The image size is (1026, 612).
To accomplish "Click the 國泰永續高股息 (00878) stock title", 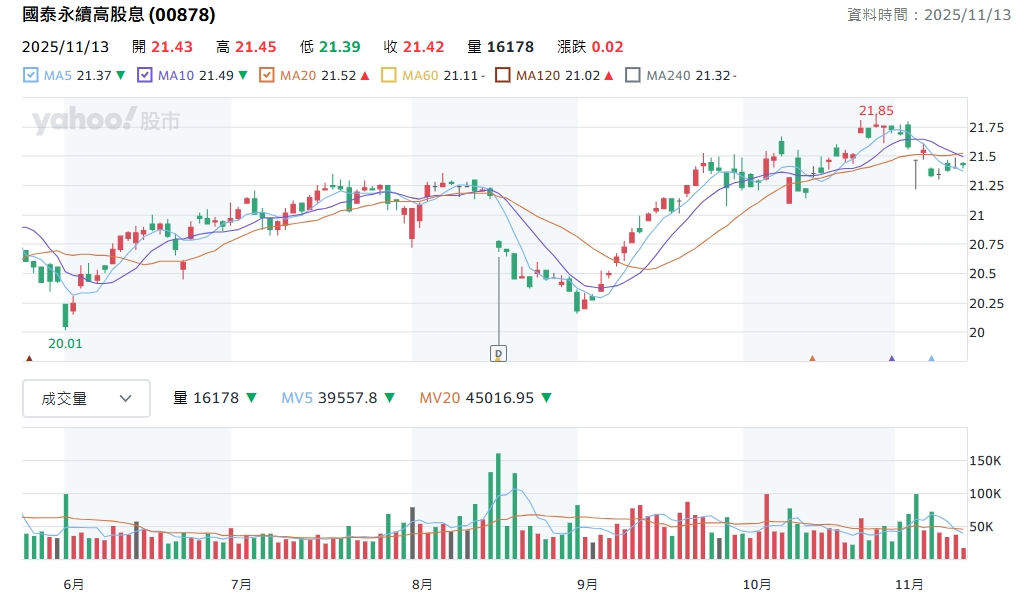I will (x=119, y=15).
